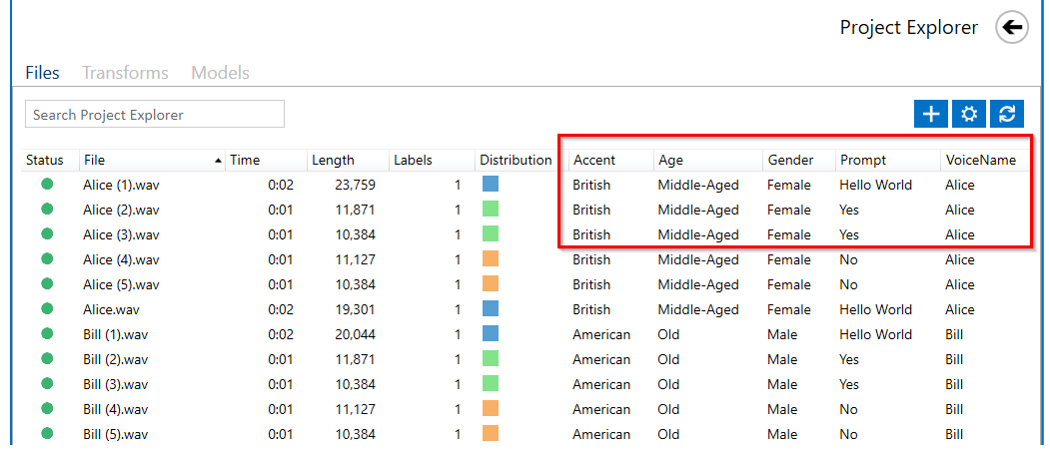Screen dimensions: 1050x455
Task: Click orange distribution swatch for Alice (4).wav
Action: tap(490, 259)
